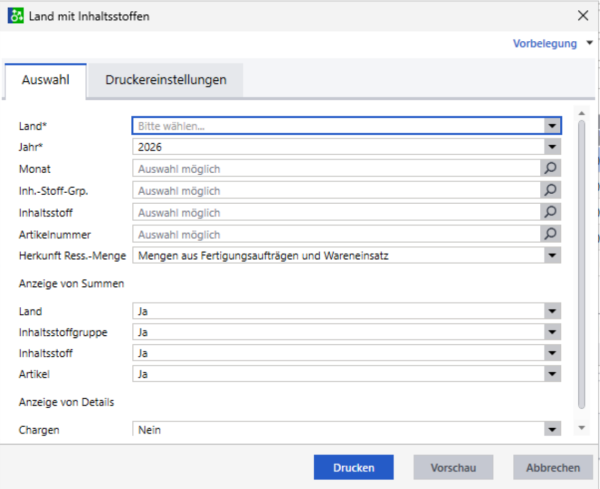Click the Herkunft Ress.-Menge label
The height and width of the screenshot is (489, 600).
coord(72,256)
